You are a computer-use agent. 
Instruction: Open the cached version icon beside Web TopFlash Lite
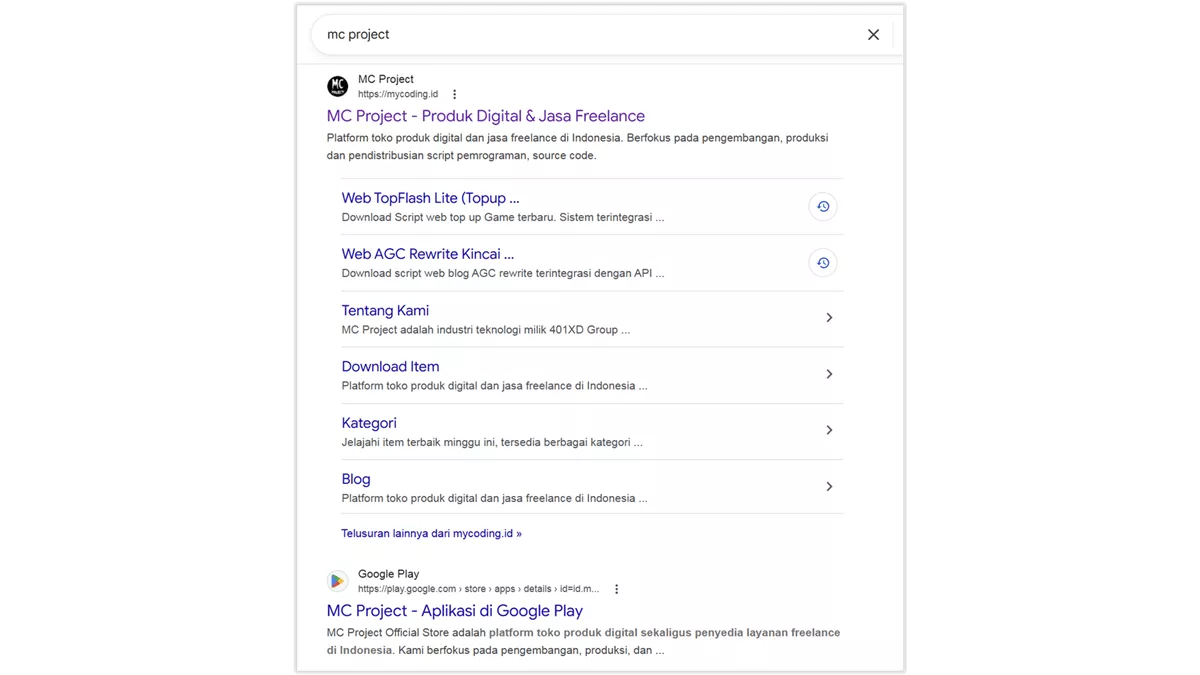point(822,206)
